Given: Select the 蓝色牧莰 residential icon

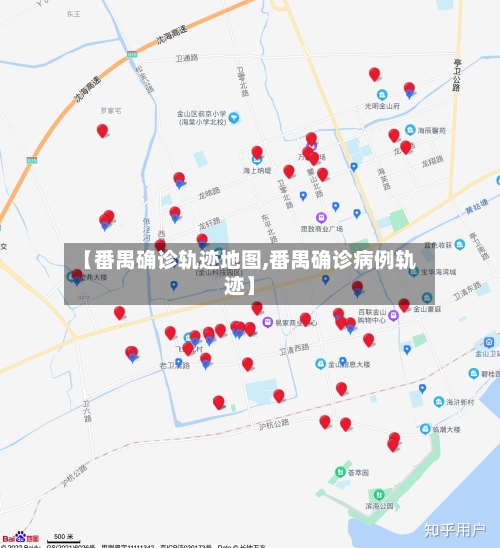Looking at the screenshot, I should tap(459, 245).
